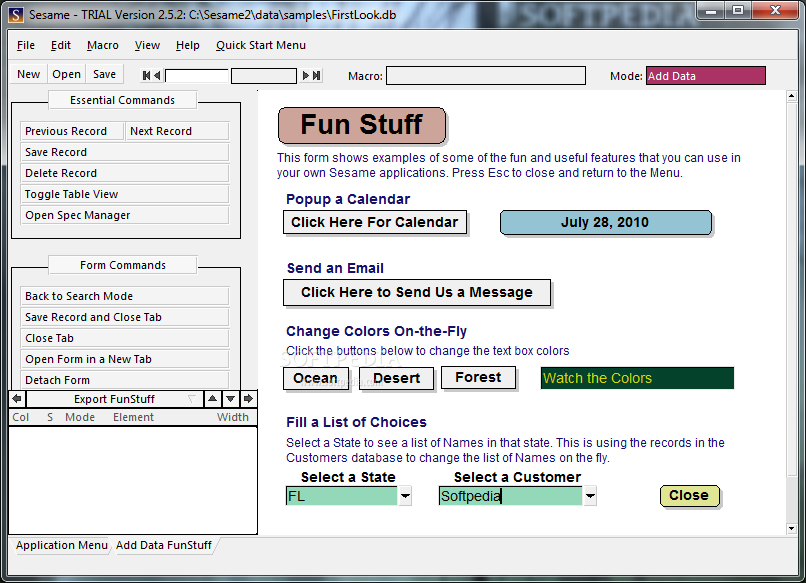Open the Macro menu
The image size is (806, 583).
tap(103, 45)
